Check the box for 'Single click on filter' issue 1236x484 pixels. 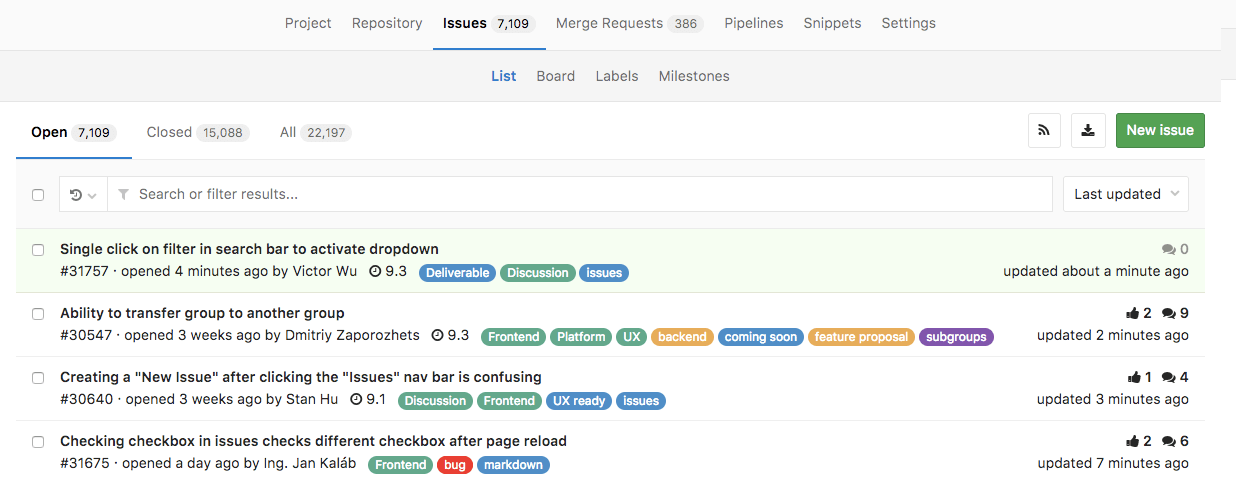coord(38,249)
